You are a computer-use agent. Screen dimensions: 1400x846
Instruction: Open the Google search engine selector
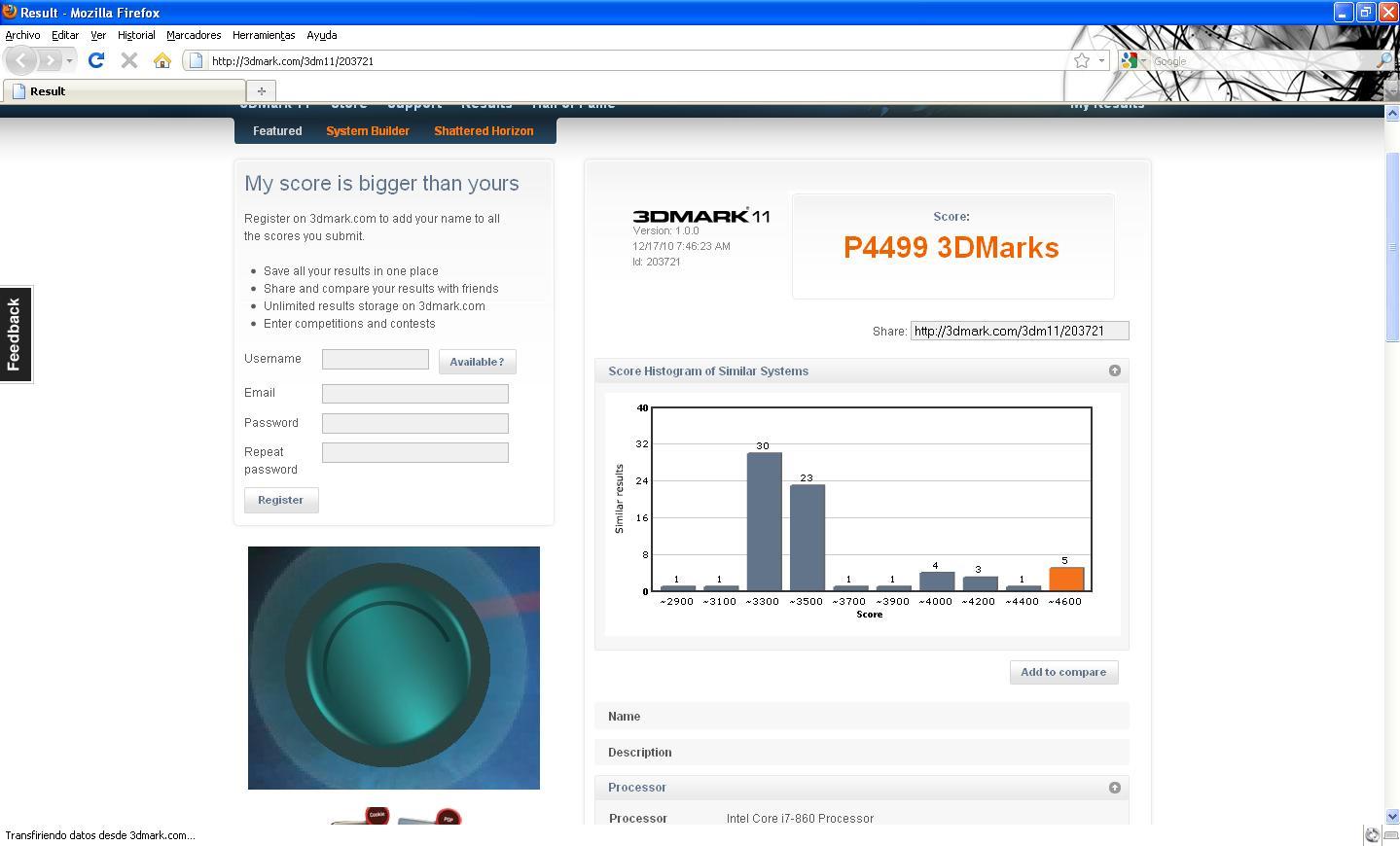click(1133, 60)
